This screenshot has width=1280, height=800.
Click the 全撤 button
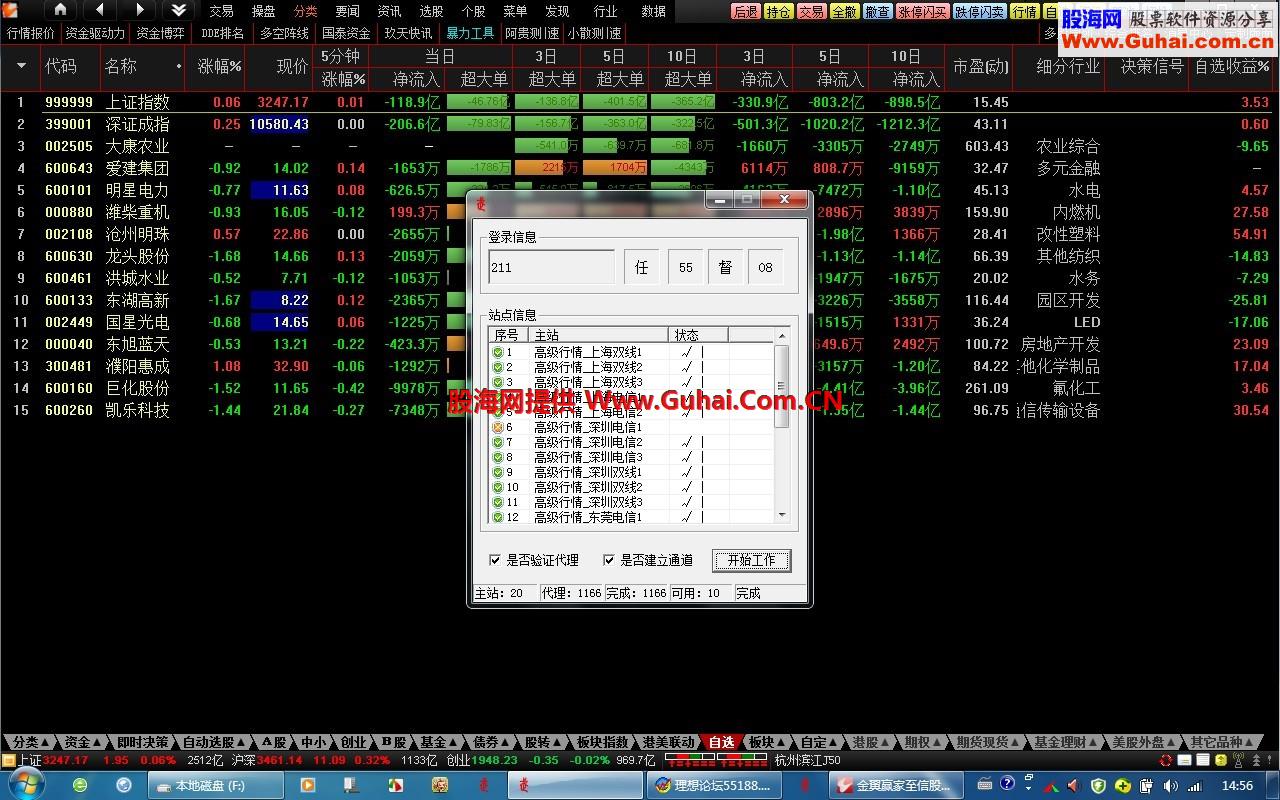[844, 11]
